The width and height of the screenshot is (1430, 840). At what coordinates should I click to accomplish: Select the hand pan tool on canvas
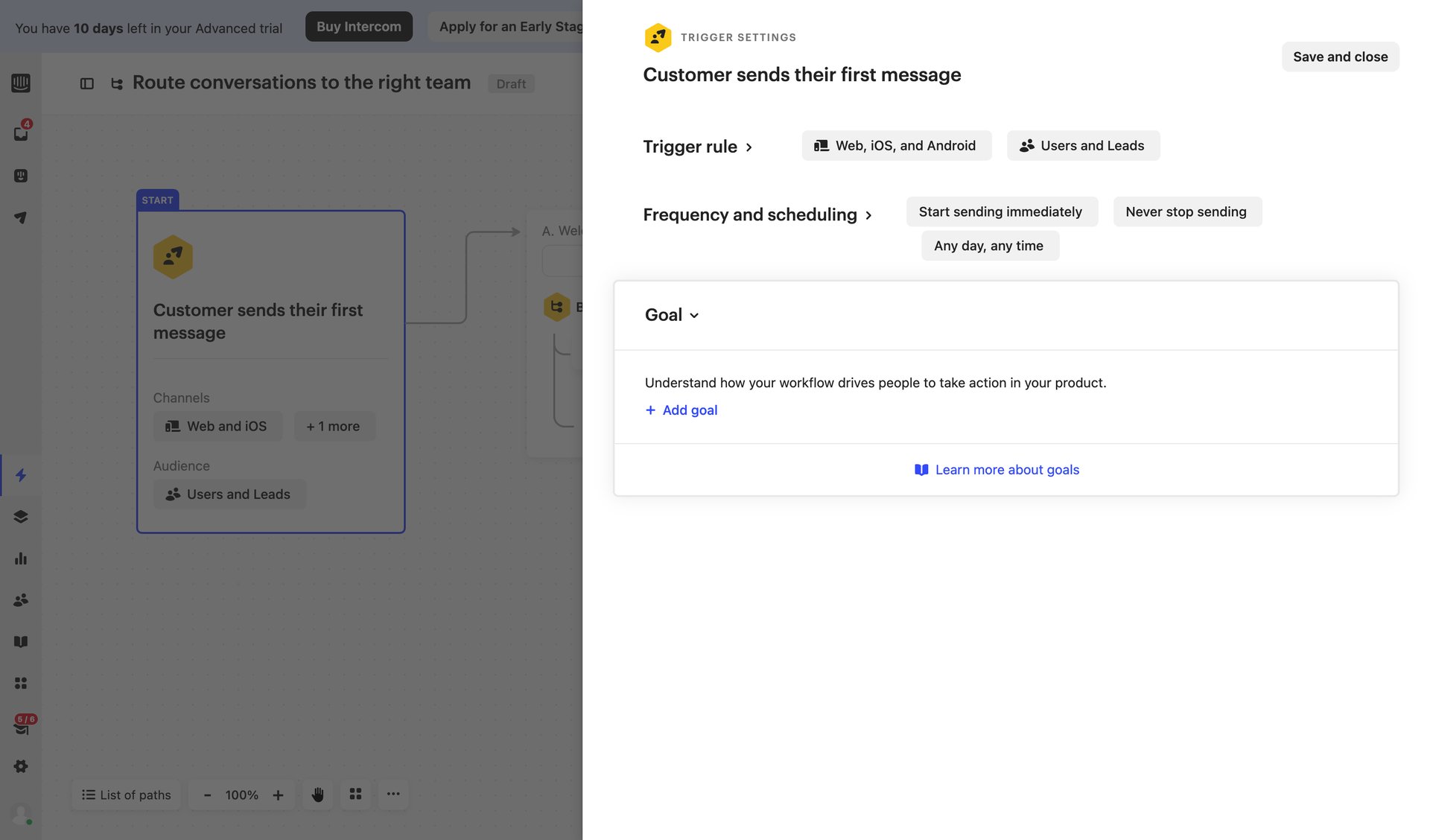317,795
